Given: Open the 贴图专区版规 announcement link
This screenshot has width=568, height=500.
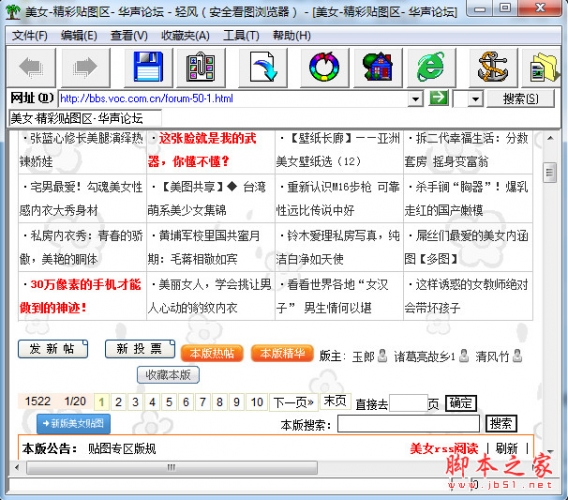Looking at the screenshot, I should click(x=122, y=449).
